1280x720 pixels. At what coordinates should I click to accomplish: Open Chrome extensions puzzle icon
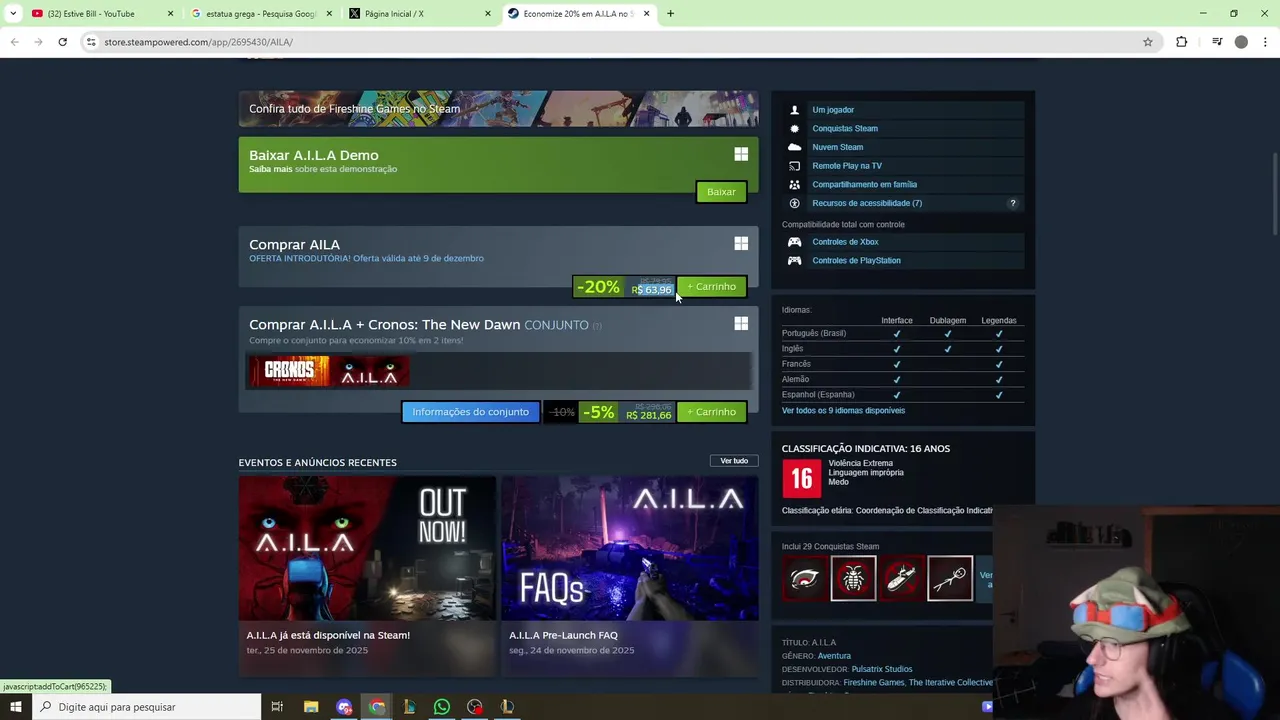(x=1182, y=42)
